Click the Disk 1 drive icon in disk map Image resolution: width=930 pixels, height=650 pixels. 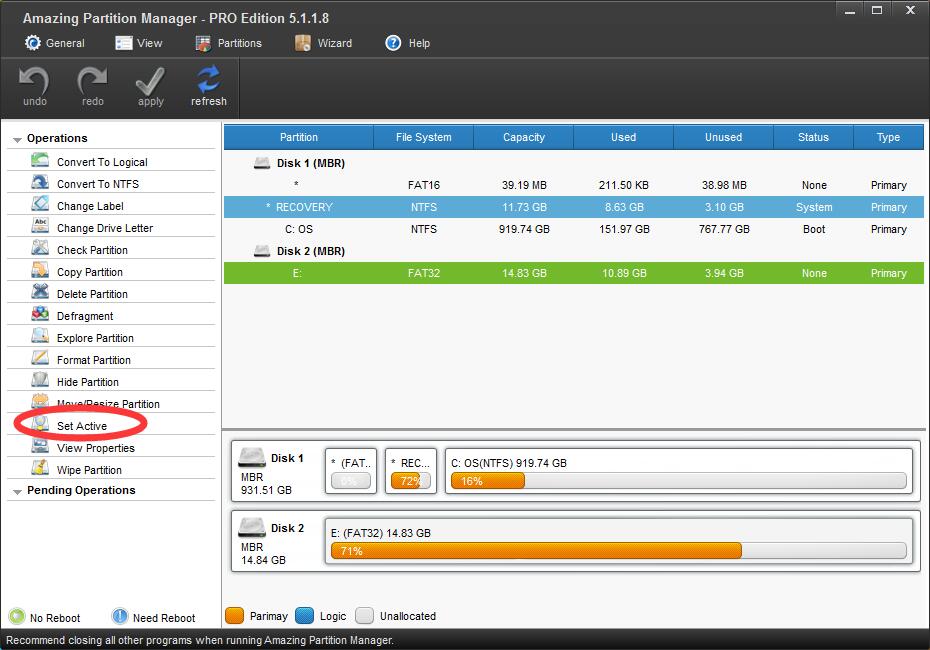251,458
